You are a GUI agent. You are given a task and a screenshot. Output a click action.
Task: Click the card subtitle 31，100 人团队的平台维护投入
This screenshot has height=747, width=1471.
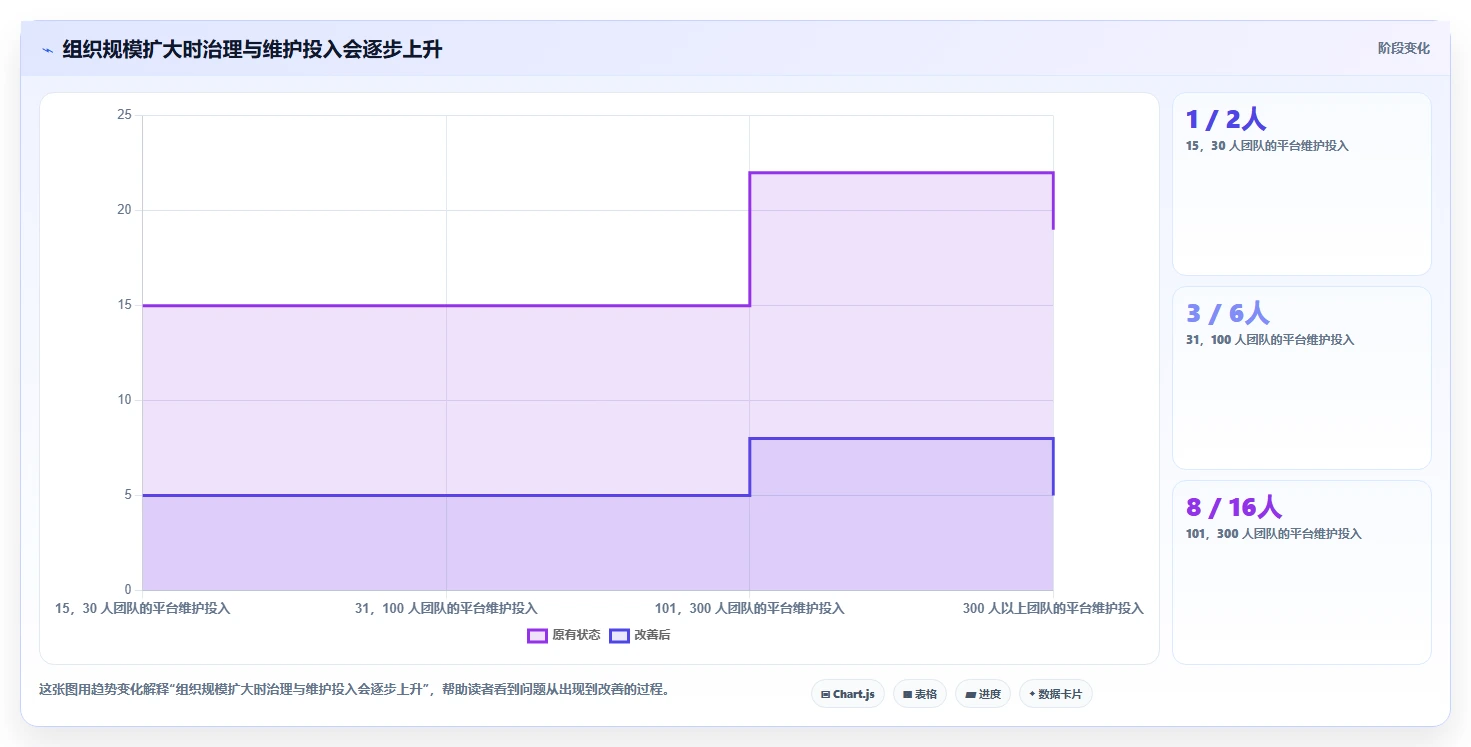pos(1270,340)
